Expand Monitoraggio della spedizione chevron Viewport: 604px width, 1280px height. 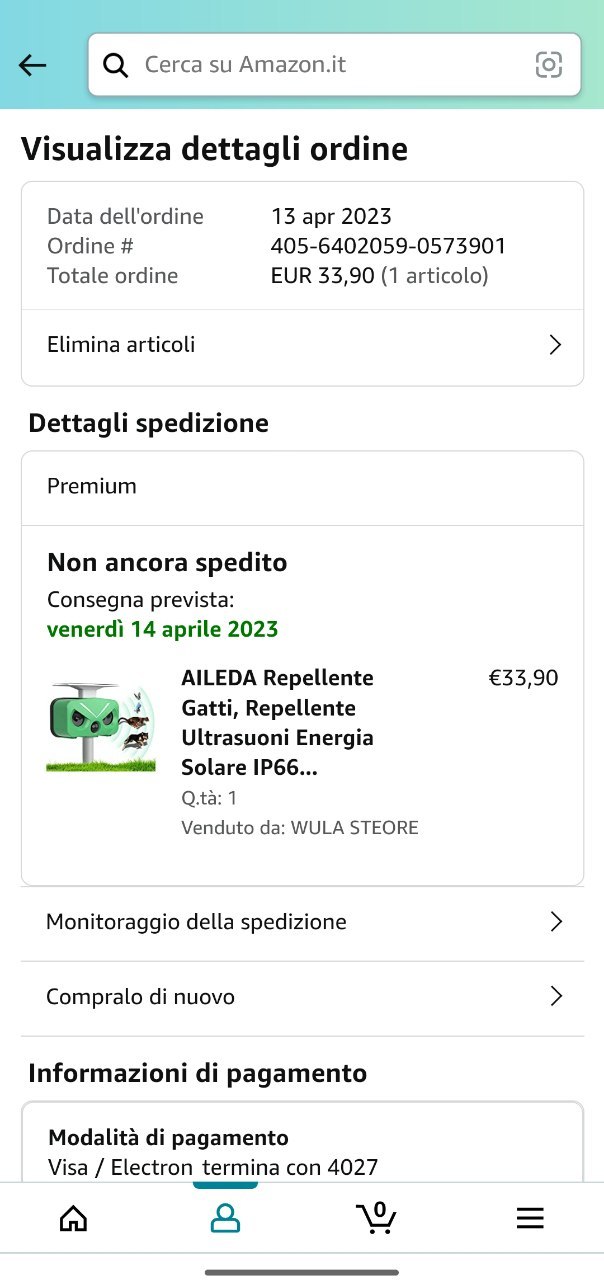click(x=557, y=922)
